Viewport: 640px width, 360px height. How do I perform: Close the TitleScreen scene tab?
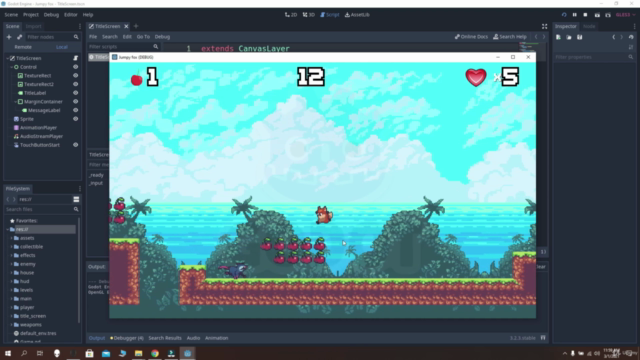[x=126, y=26]
